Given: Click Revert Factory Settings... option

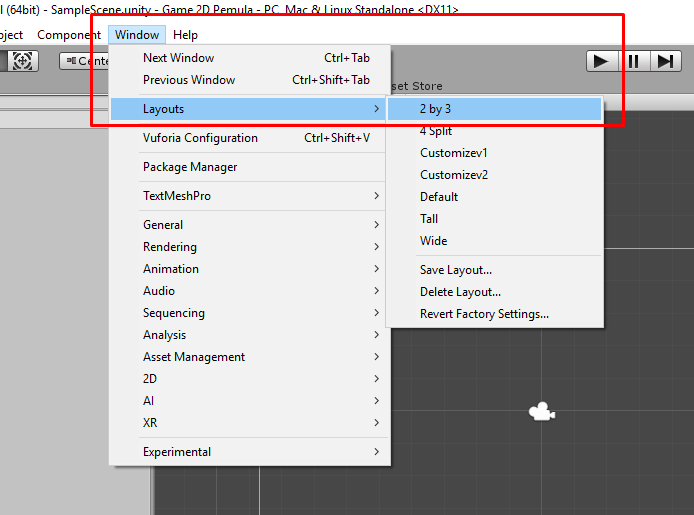Looking at the screenshot, I should [494, 314].
